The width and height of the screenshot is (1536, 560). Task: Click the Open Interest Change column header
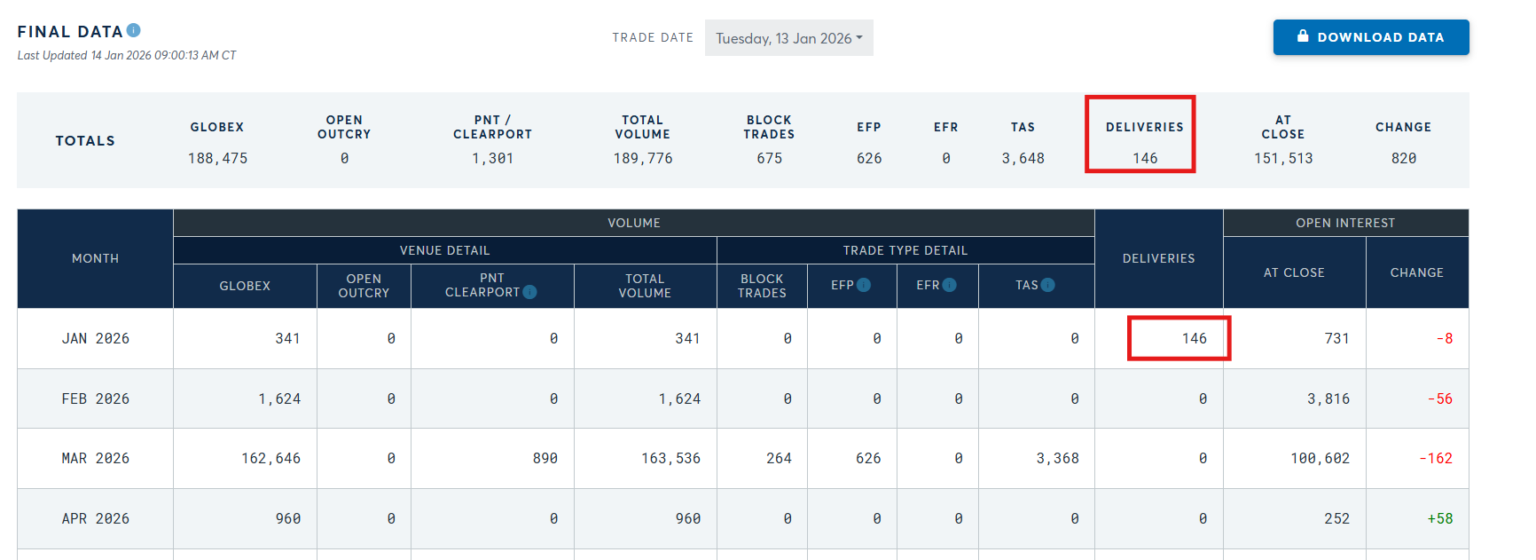1416,272
